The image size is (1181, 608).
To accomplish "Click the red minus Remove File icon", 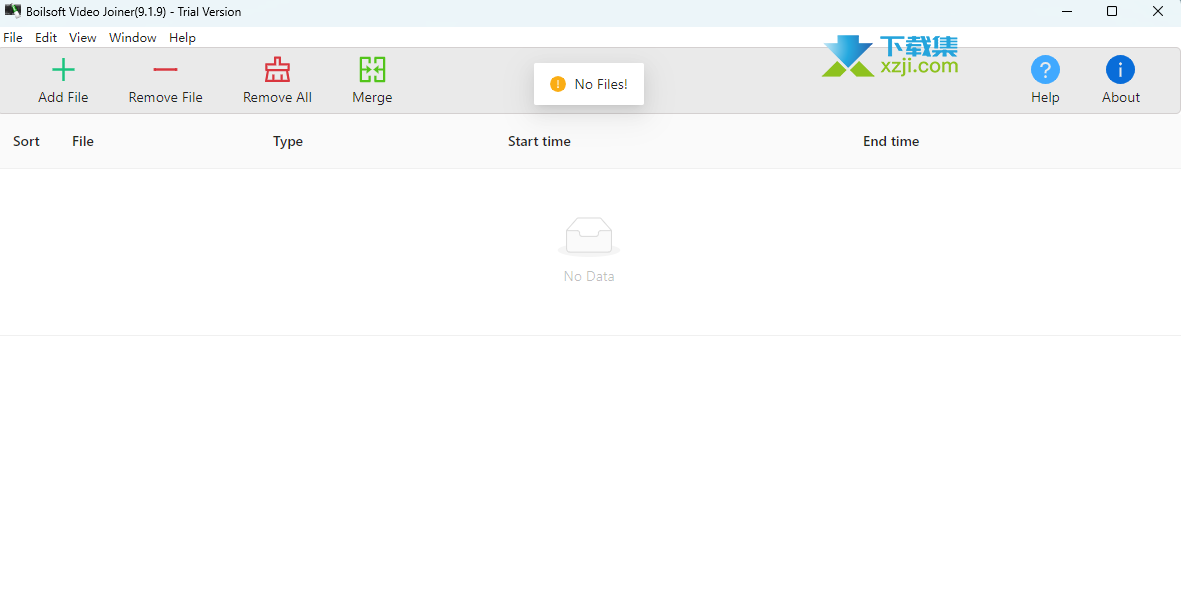I will [x=165, y=70].
